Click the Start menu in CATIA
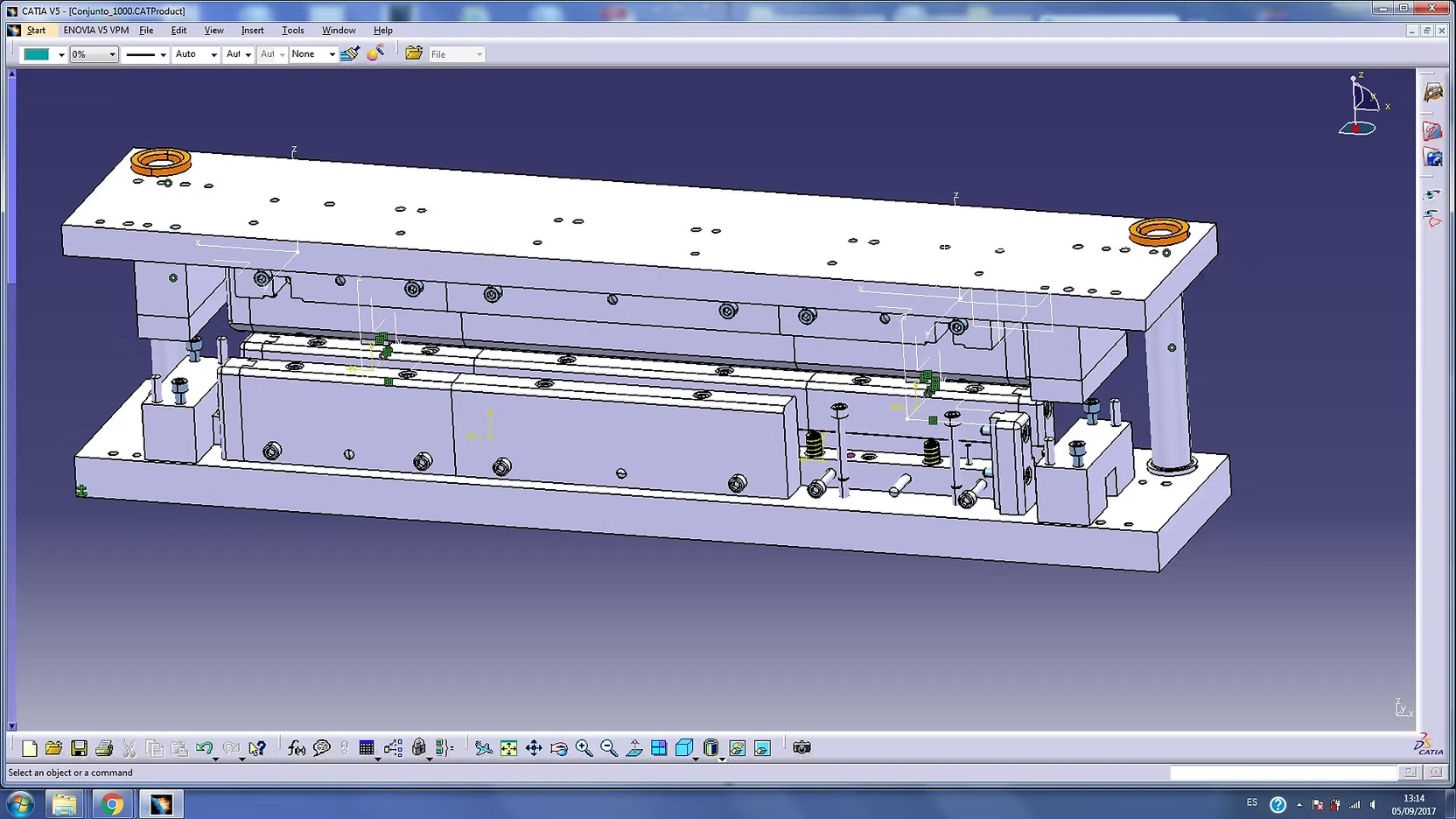The height and width of the screenshot is (819, 1456). (36, 30)
